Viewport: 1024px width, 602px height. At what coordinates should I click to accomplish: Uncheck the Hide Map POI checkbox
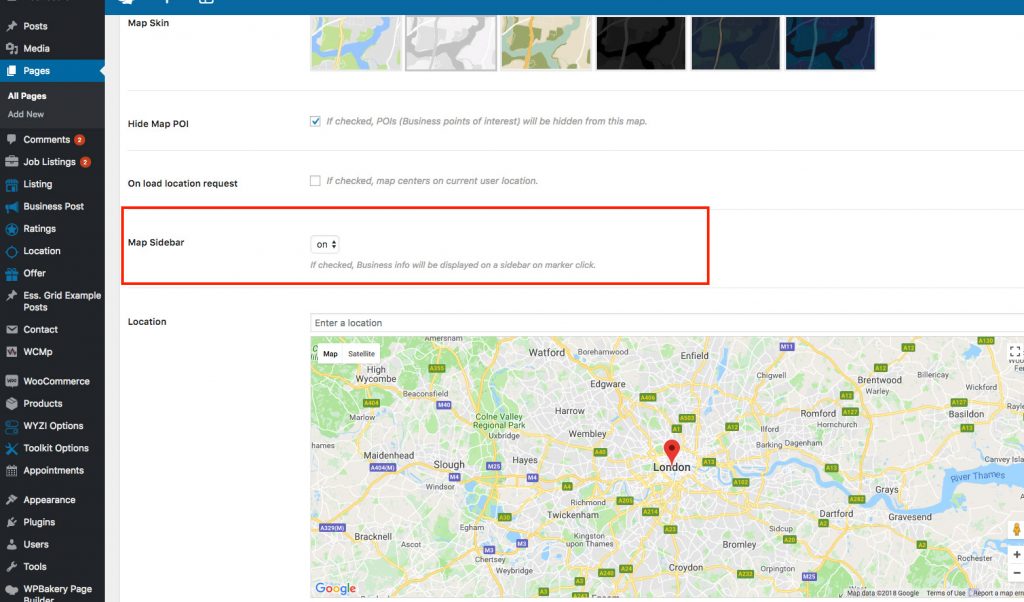pyautogui.click(x=315, y=121)
